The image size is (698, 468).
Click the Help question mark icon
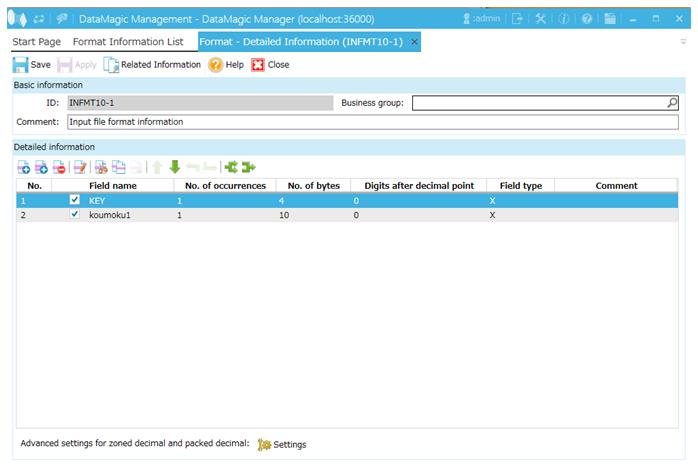coord(226,64)
